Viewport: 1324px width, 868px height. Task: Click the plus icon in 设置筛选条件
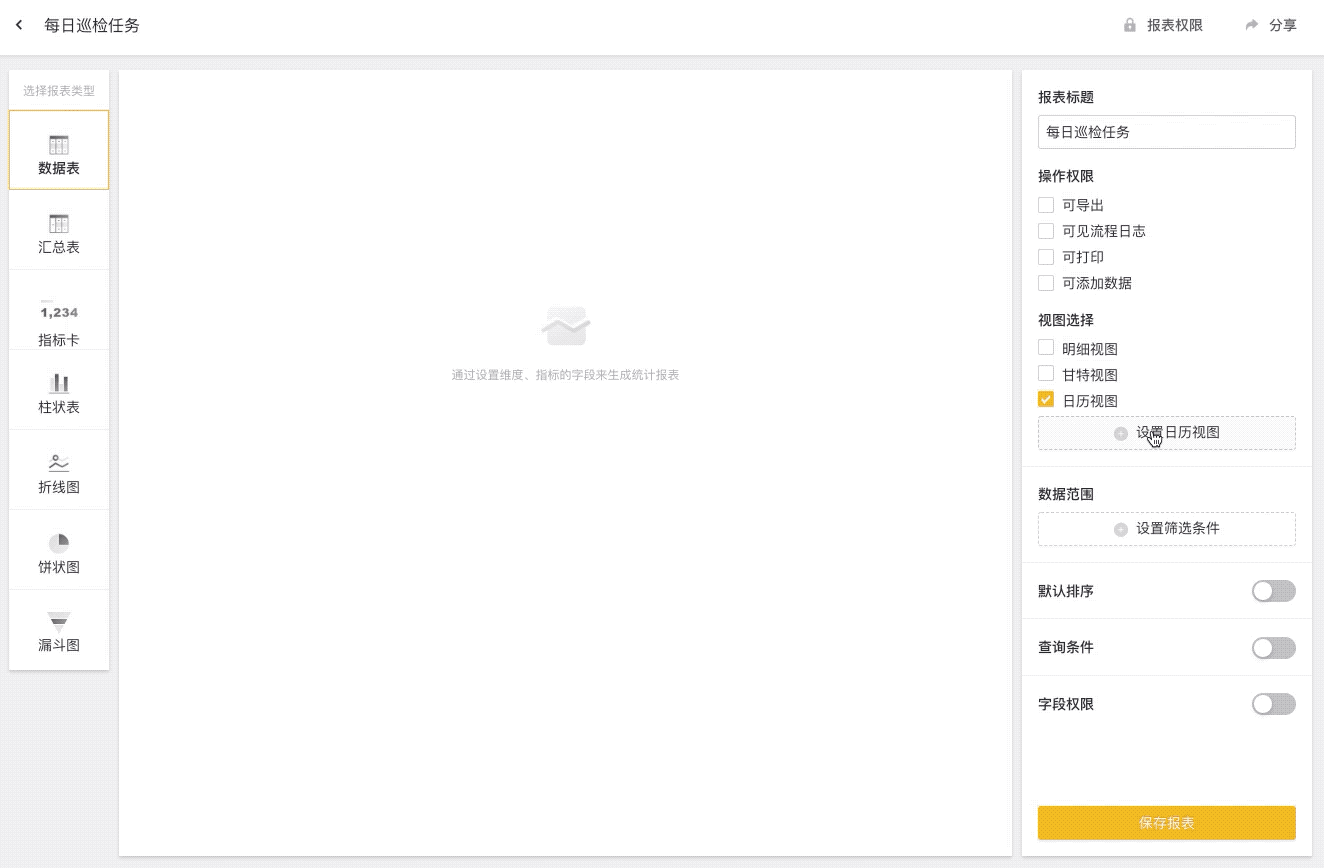tap(1121, 530)
